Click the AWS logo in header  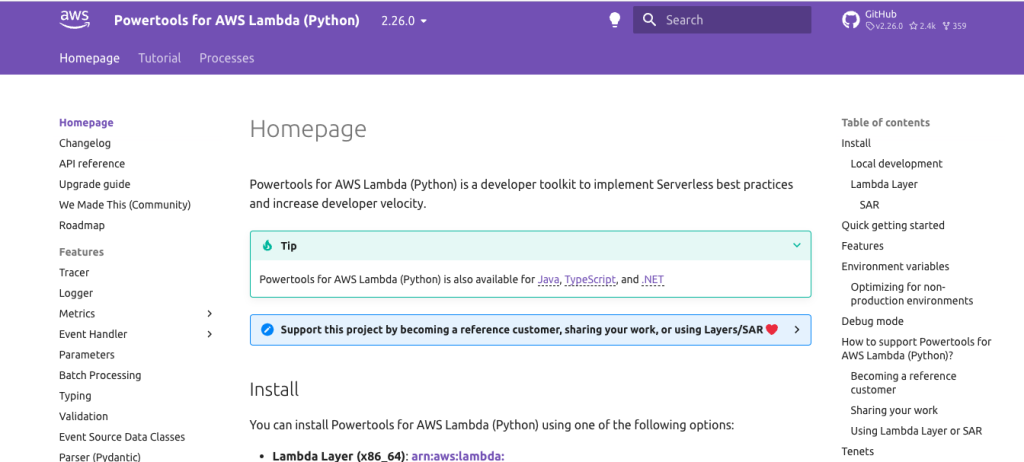[x=74, y=20]
